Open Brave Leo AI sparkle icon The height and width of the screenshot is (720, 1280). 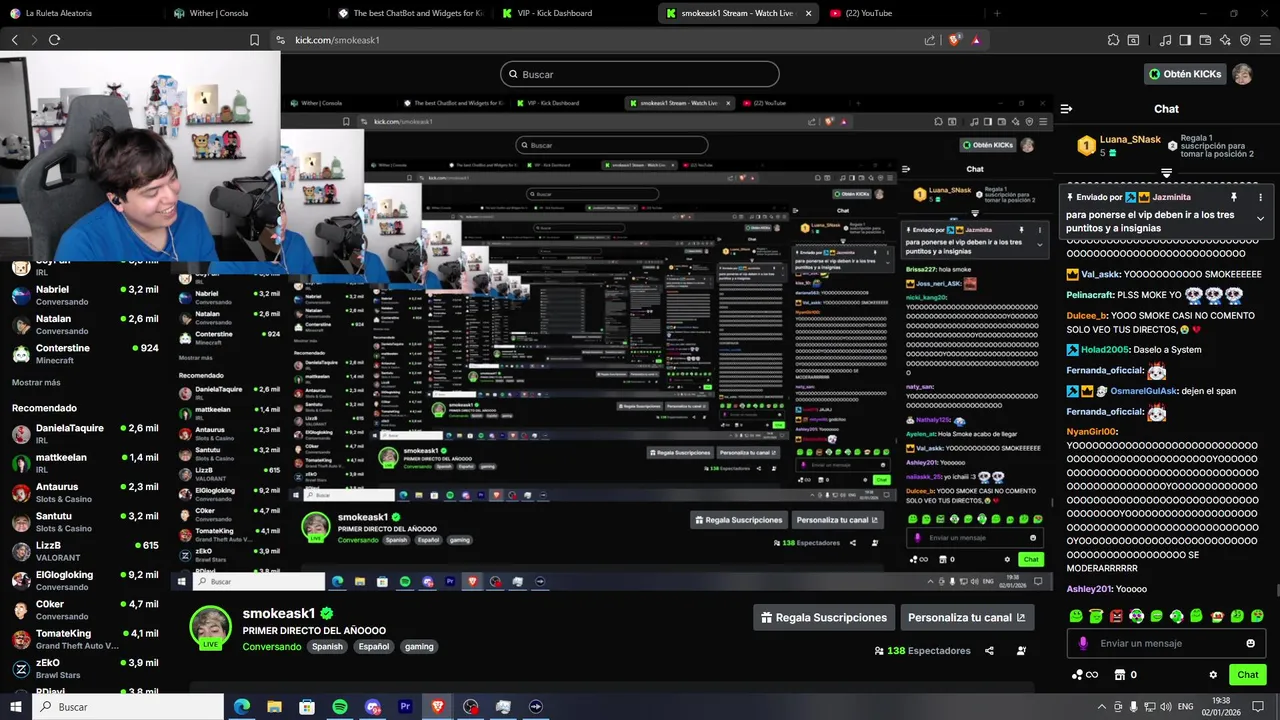(1225, 40)
